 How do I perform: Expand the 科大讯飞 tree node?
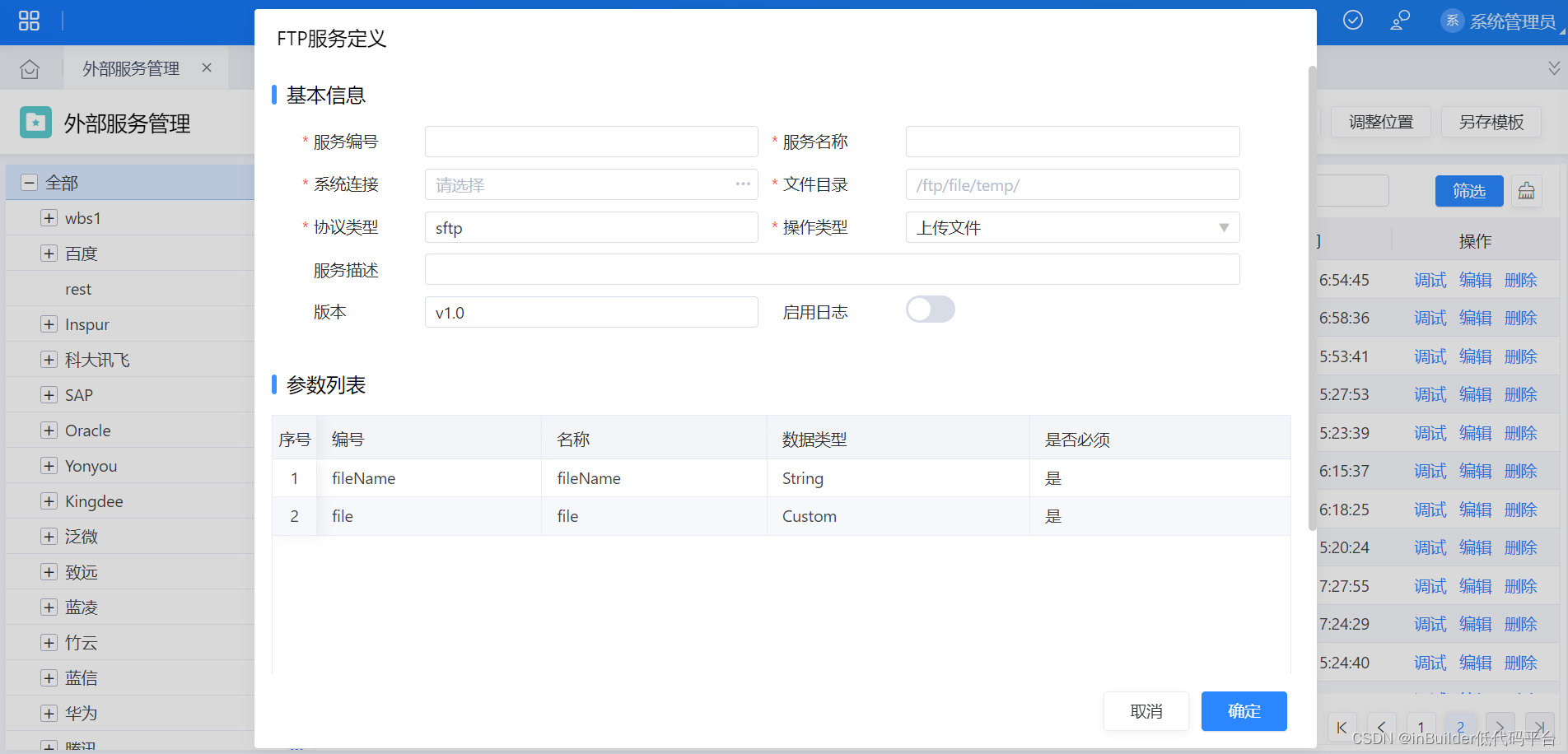point(49,360)
